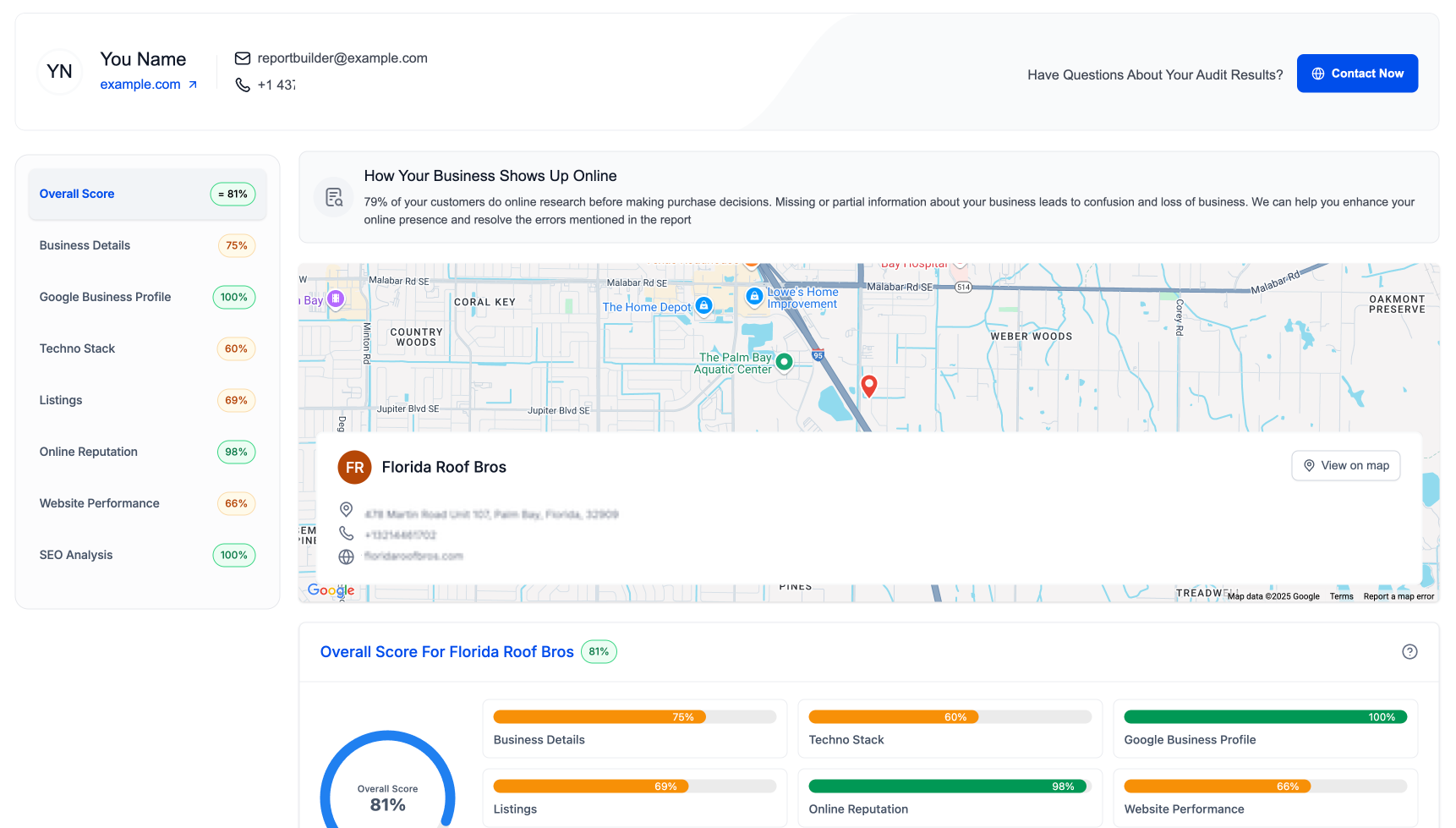Click the Interstate 95 shield on map
The image size is (1456, 828).
[x=818, y=355]
